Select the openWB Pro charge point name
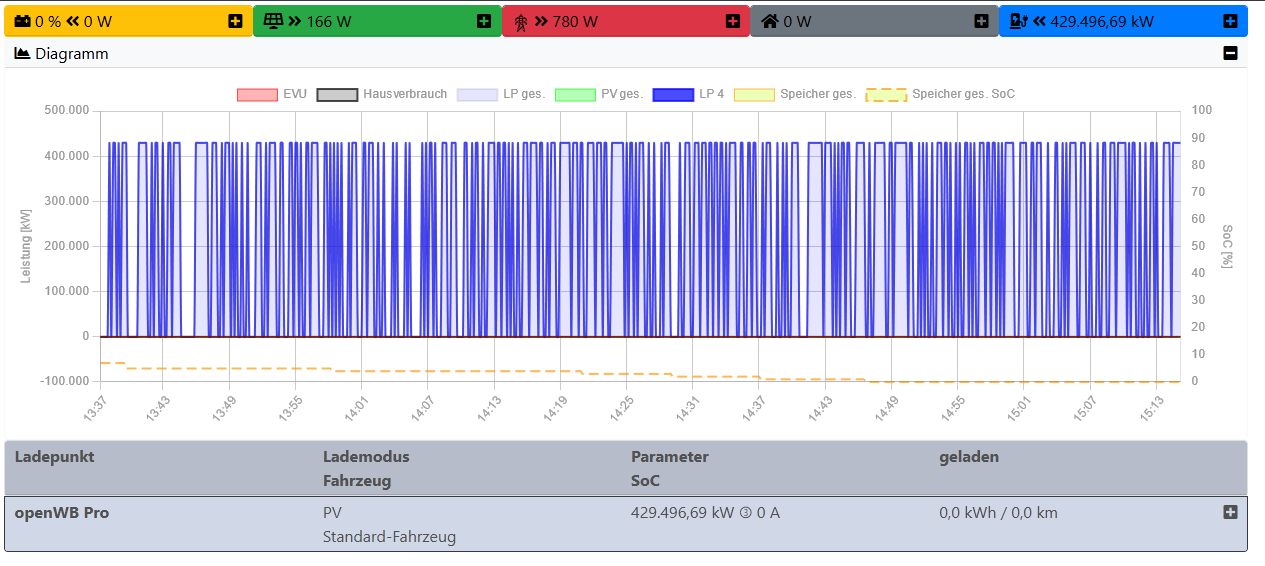Screen dimensions: 1265x566 61,513
